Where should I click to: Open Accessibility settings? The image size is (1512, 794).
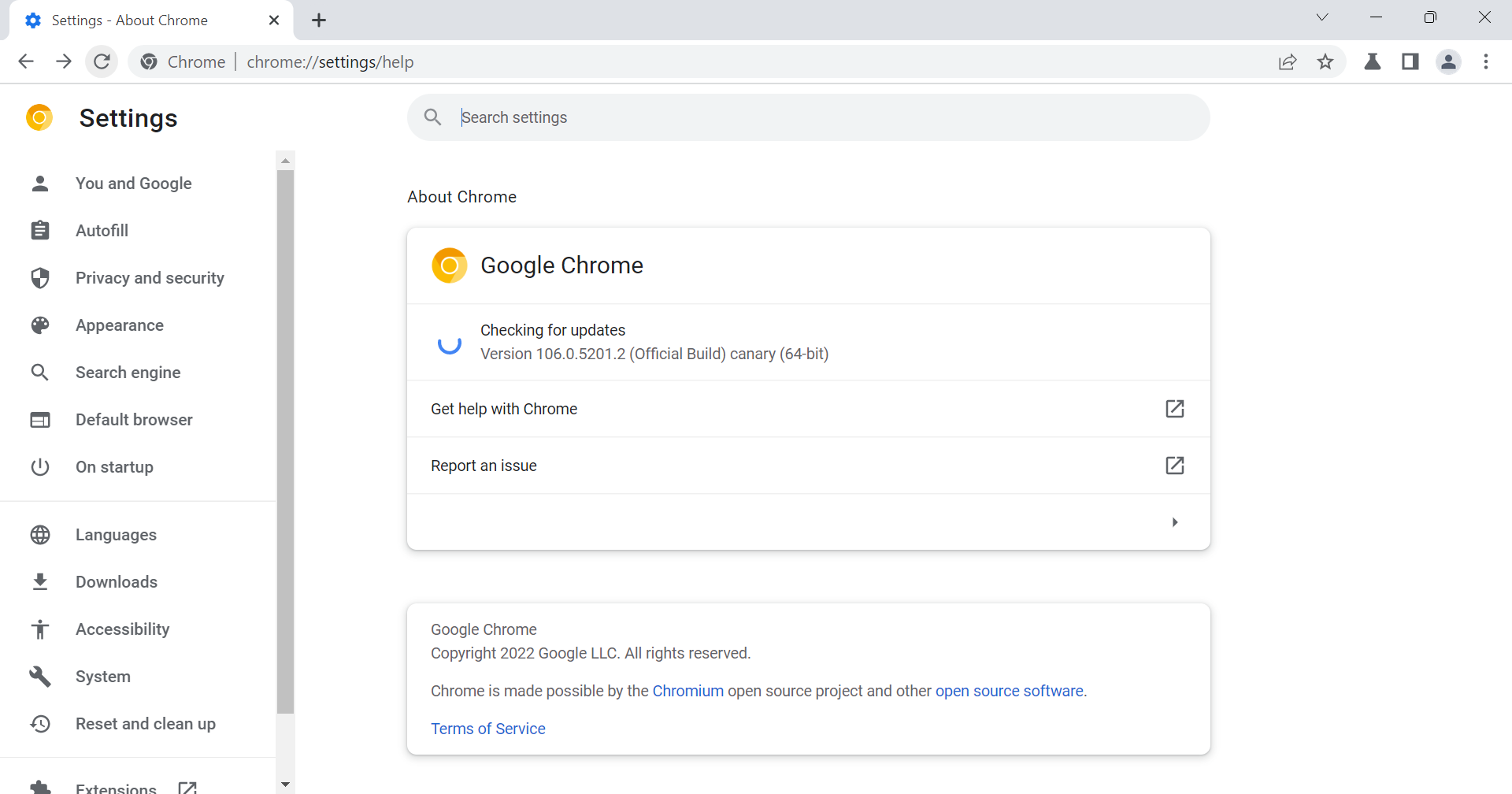click(x=122, y=629)
